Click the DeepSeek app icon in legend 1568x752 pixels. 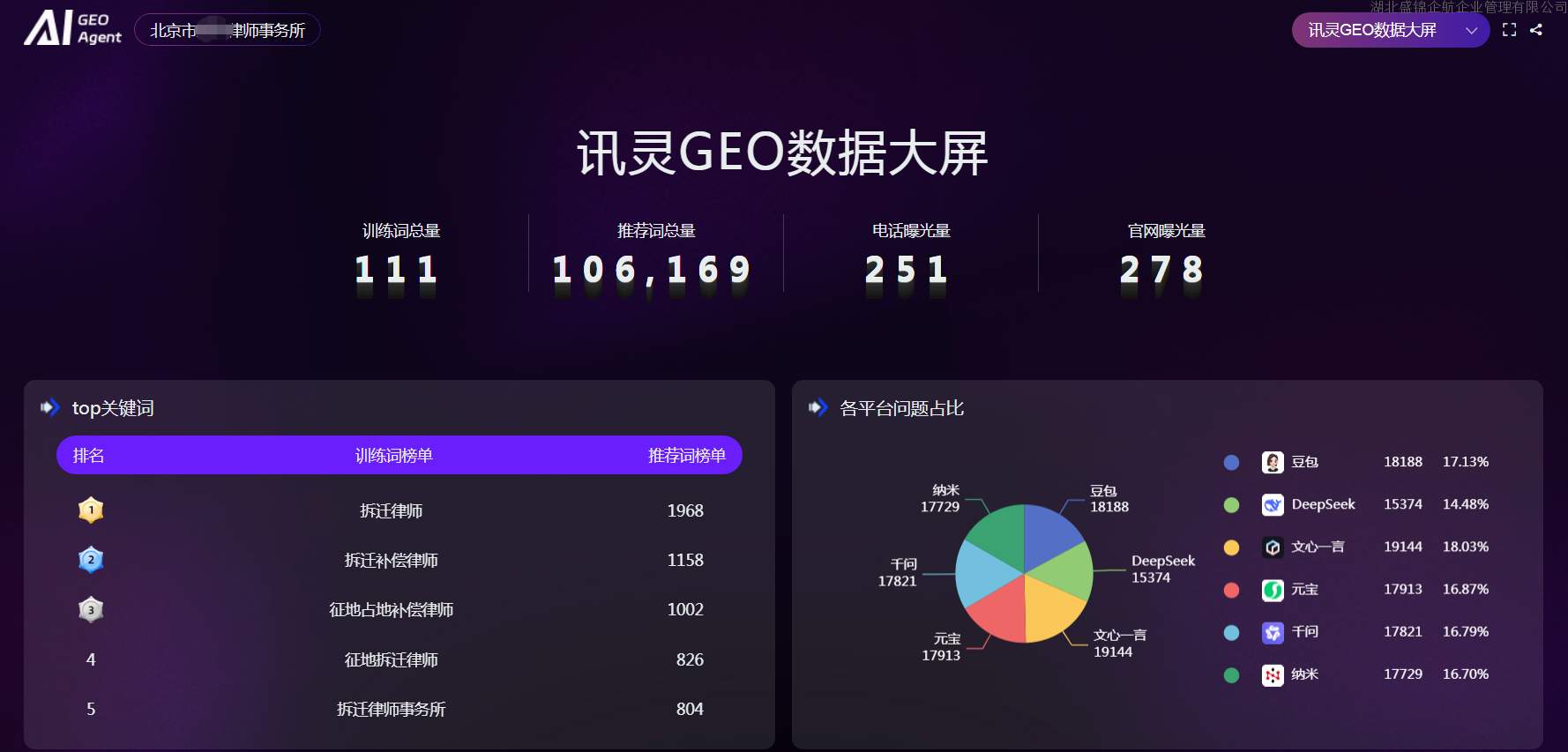pyautogui.click(x=1273, y=504)
